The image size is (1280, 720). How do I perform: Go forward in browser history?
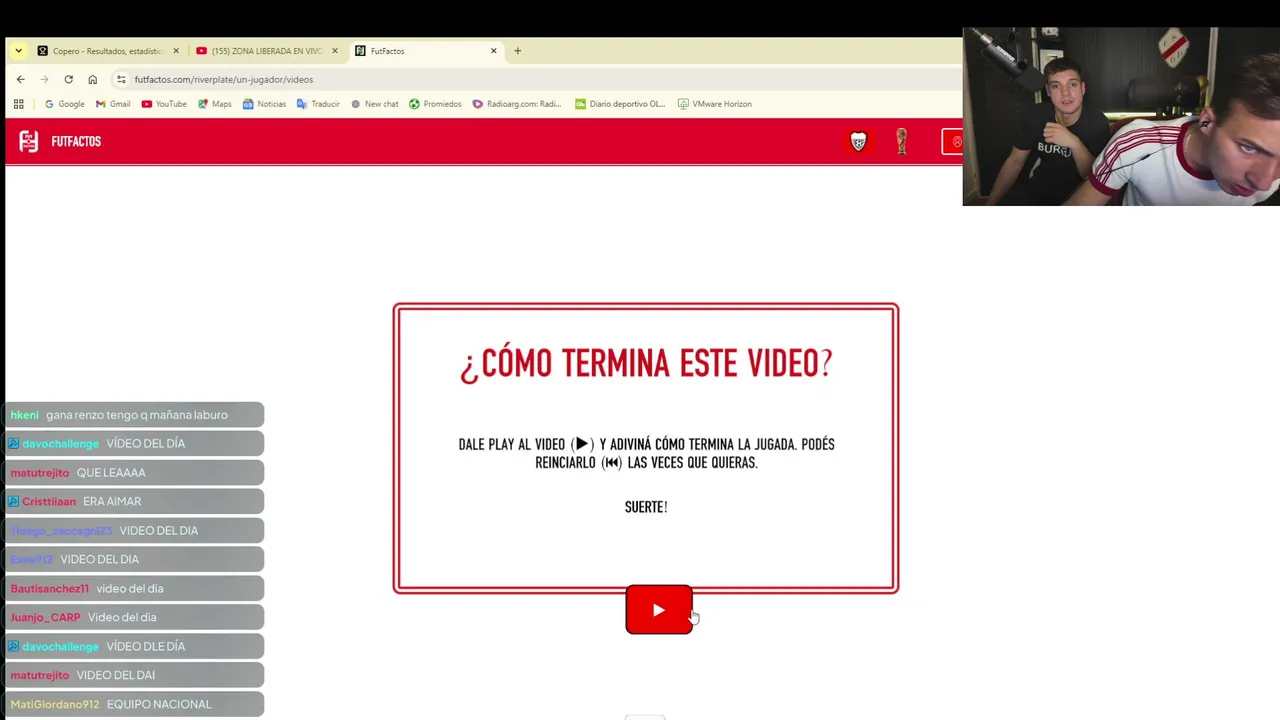[44, 79]
